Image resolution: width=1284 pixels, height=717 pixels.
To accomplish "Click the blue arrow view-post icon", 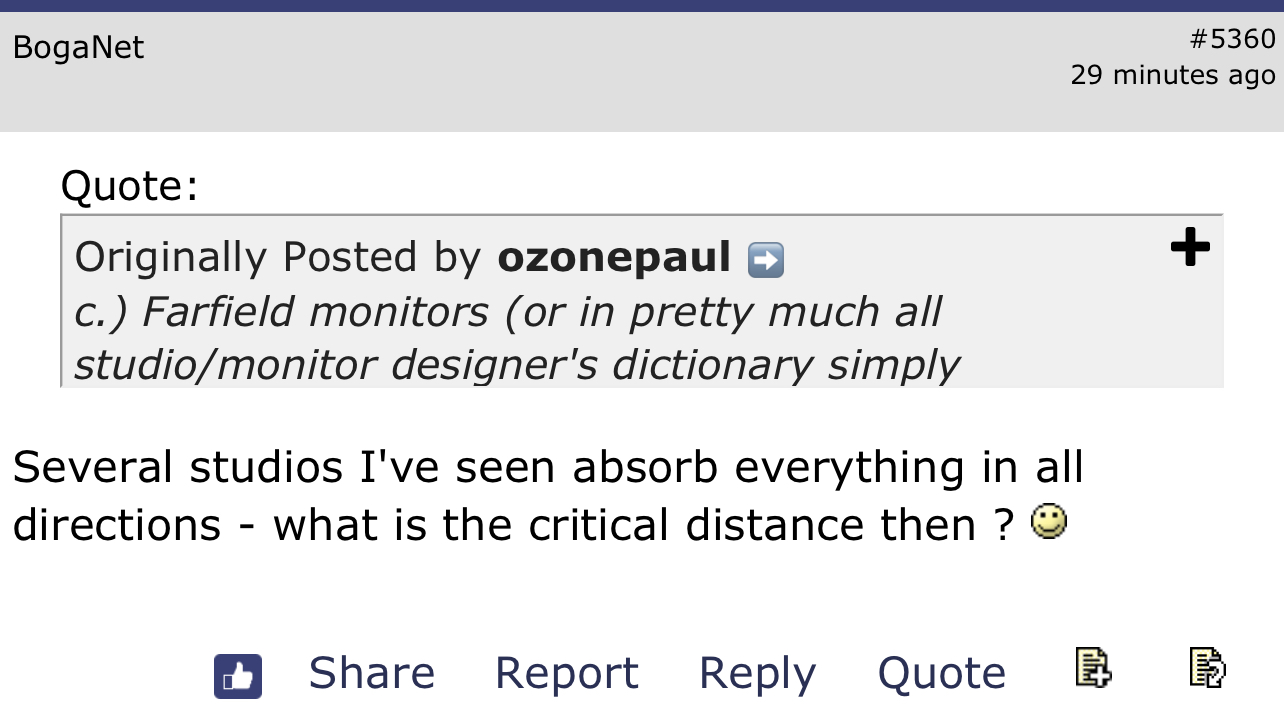I will tap(766, 260).
